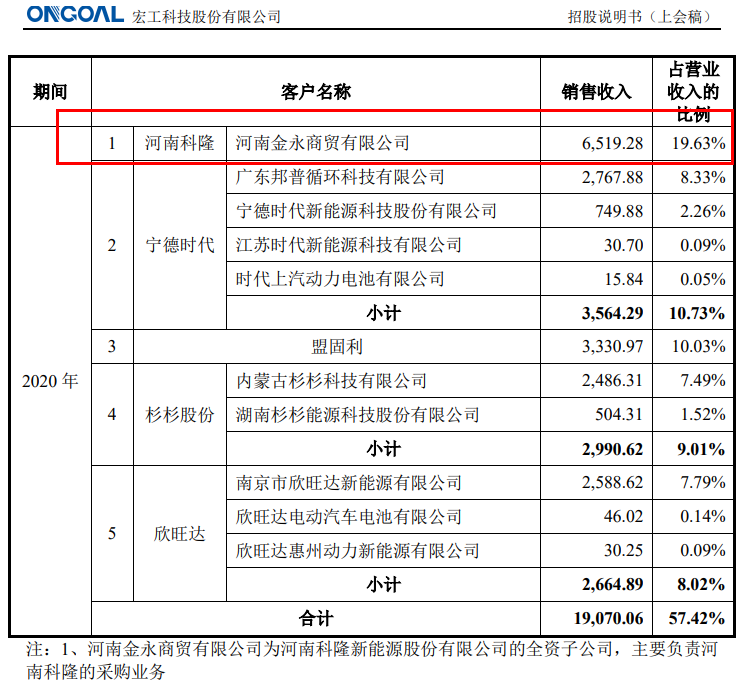
Task: Click the 占营业收入的比例 column header
Action: 693,92
